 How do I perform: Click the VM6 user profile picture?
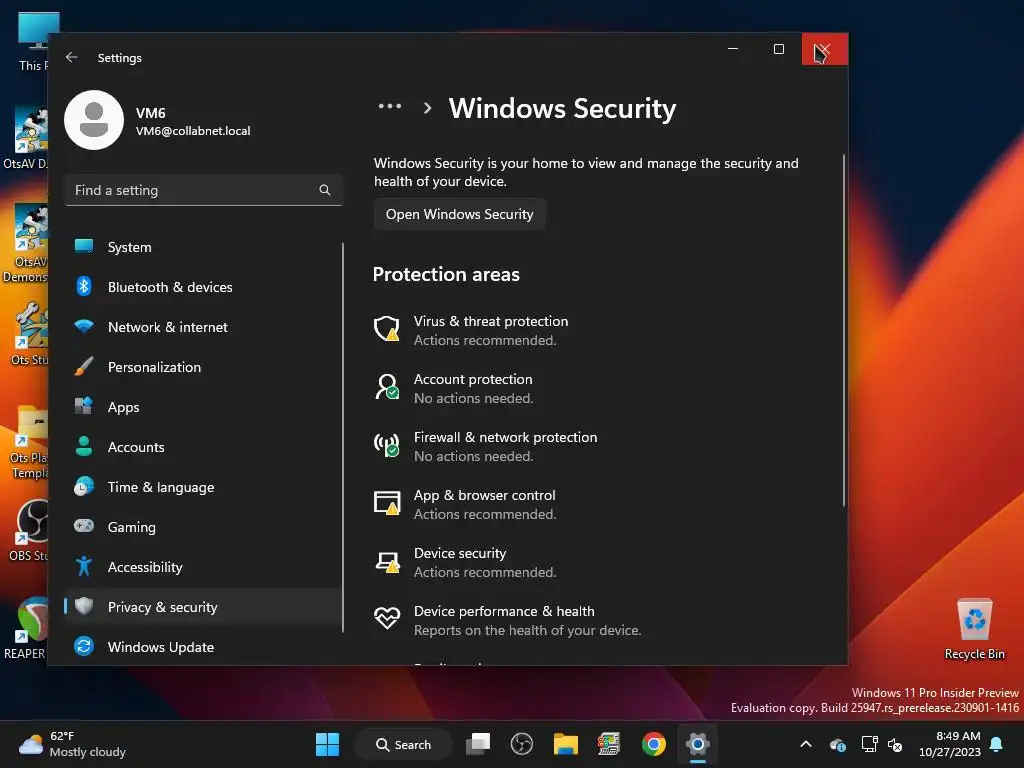(x=94, y=120)
